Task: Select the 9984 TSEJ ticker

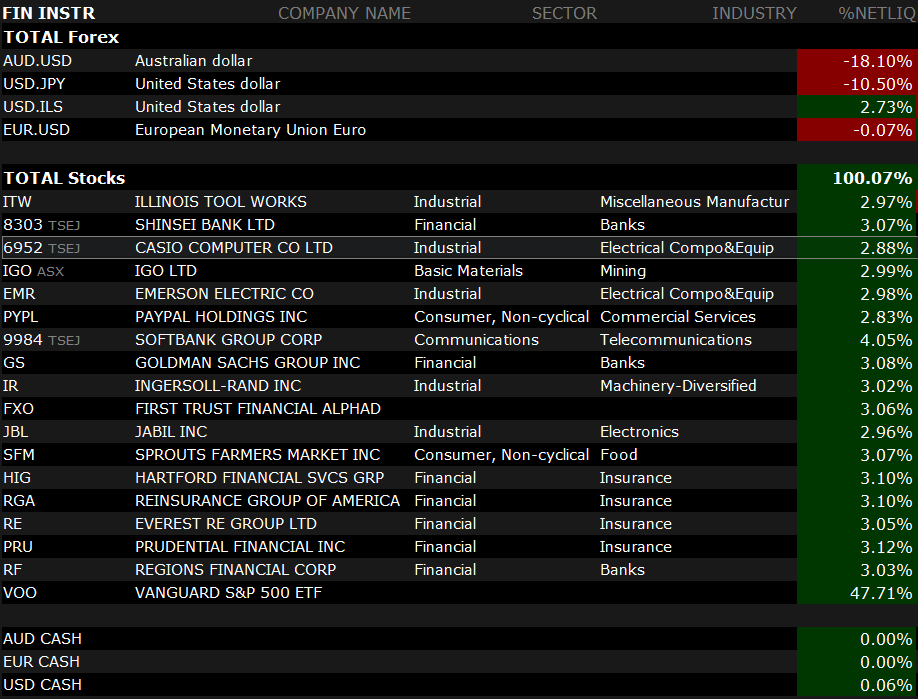Action: click(41, 340)
